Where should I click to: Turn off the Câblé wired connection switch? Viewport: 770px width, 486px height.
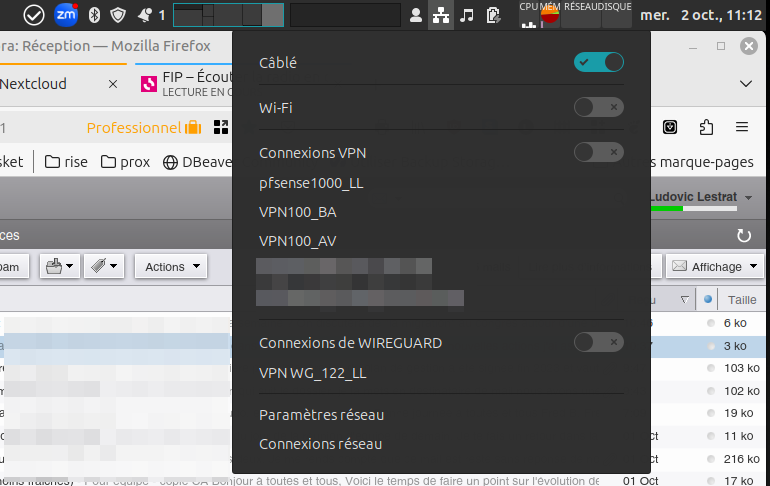598,62
